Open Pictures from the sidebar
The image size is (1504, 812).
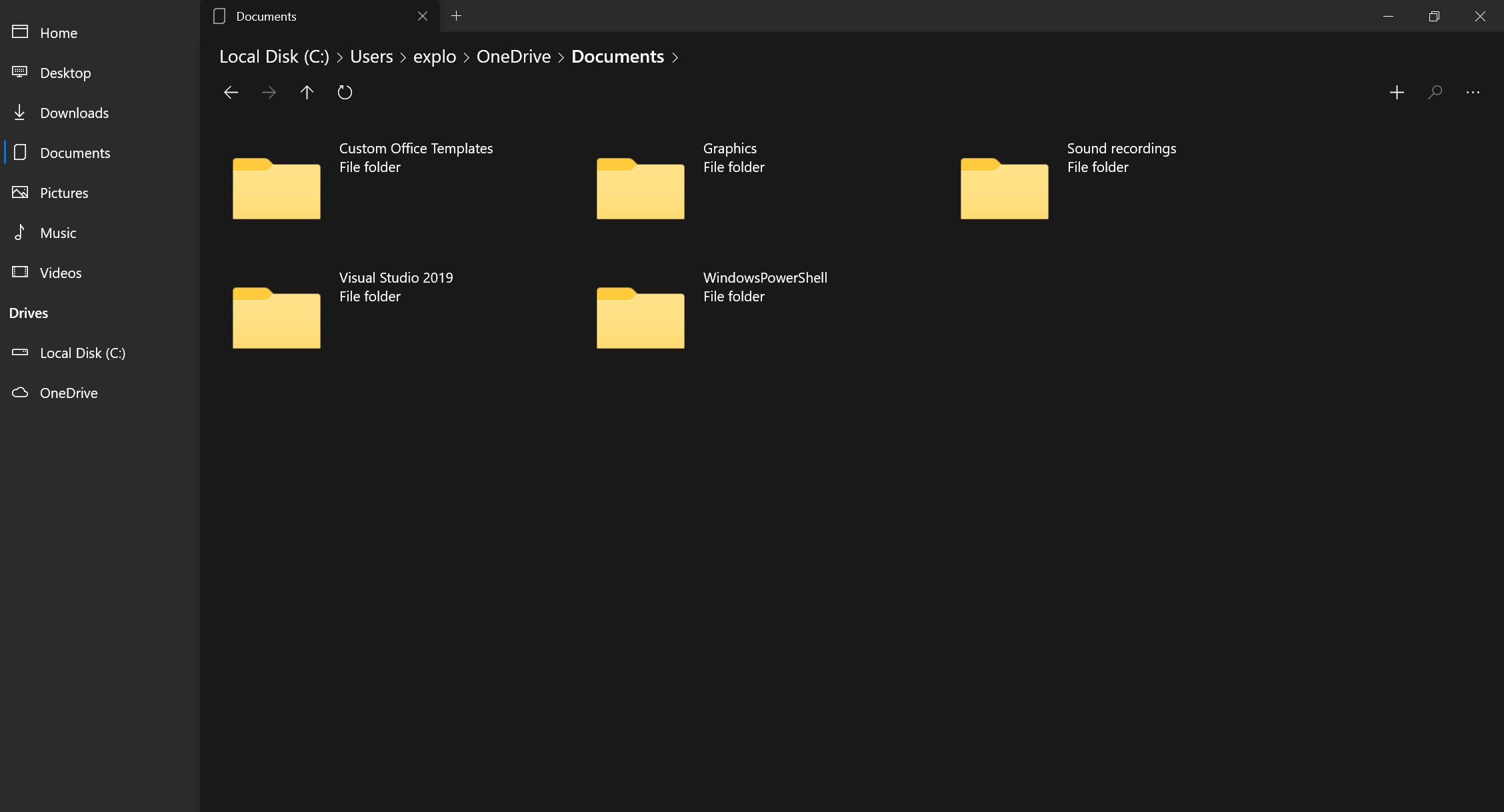pos(64,193)
